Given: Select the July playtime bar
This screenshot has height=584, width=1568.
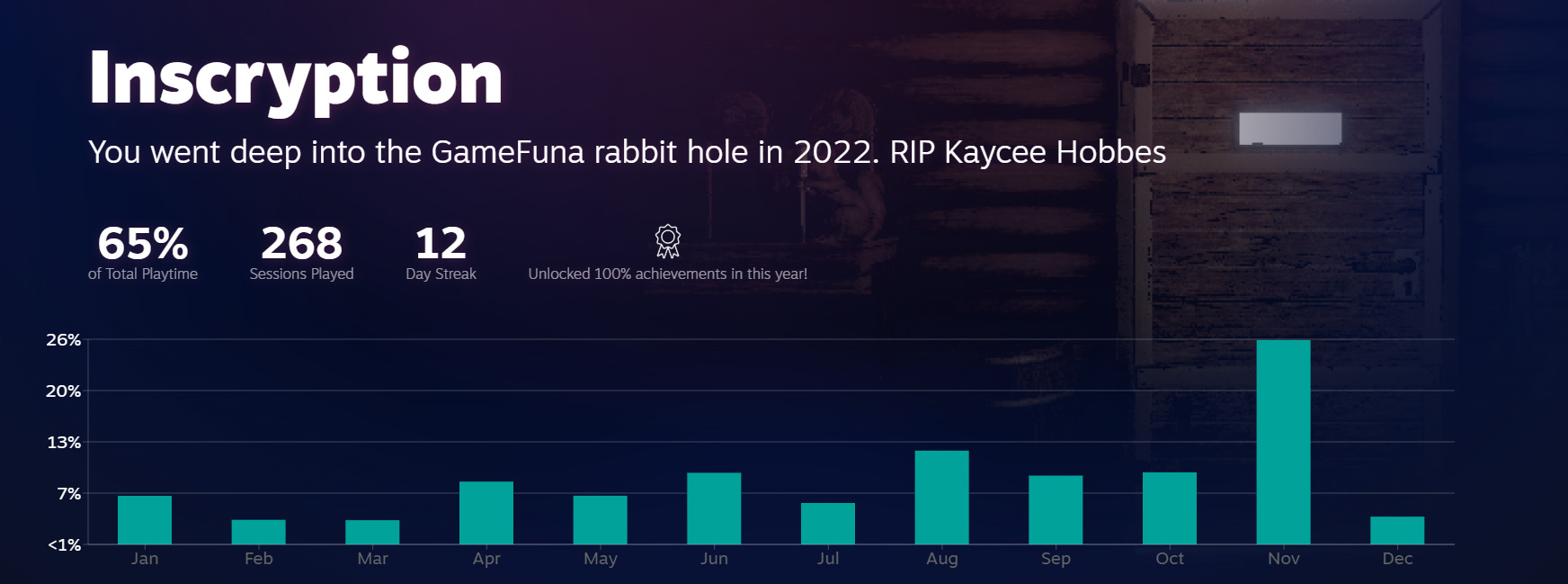Looking at the screenshot, I should pos(828,524).
